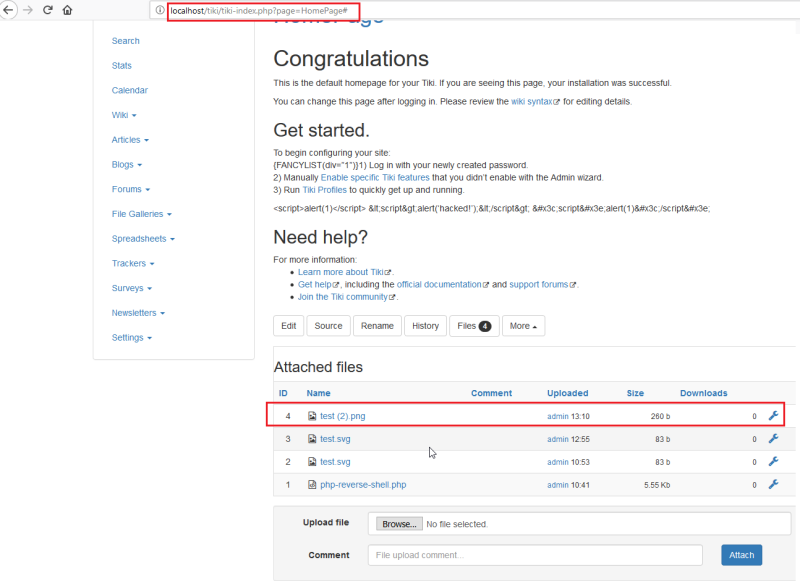Click the 'No file selected.' upload field
Image resolution: width=800 pixels, height=581 pixels.
[579, 524]
